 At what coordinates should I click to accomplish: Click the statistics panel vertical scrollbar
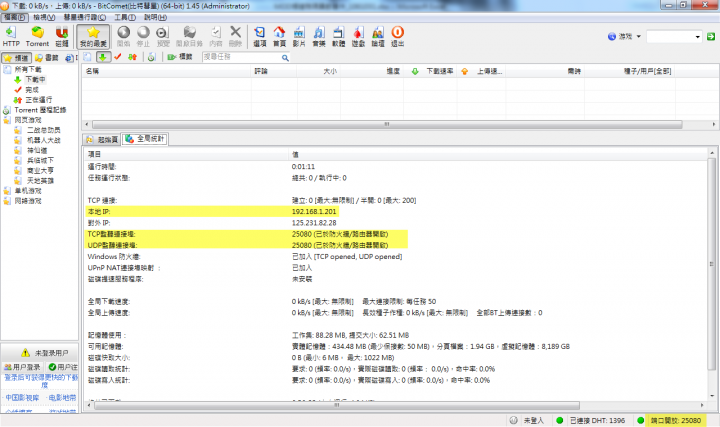coord(712,264)
